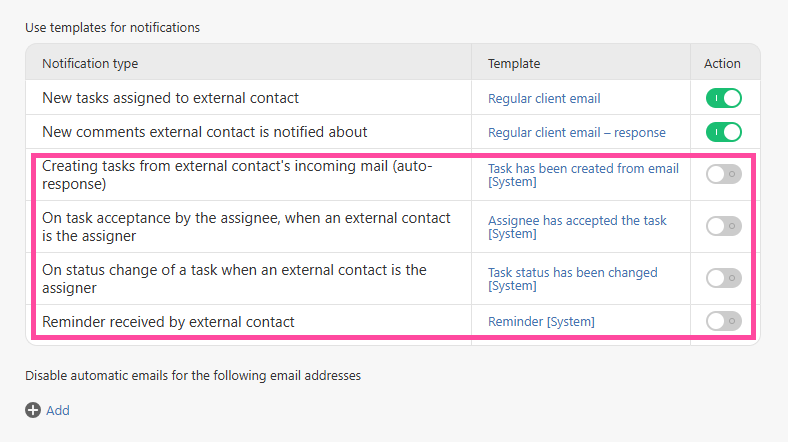788x442 pixels.
Task: Click the Notification type column header
Action: [90, 64]
